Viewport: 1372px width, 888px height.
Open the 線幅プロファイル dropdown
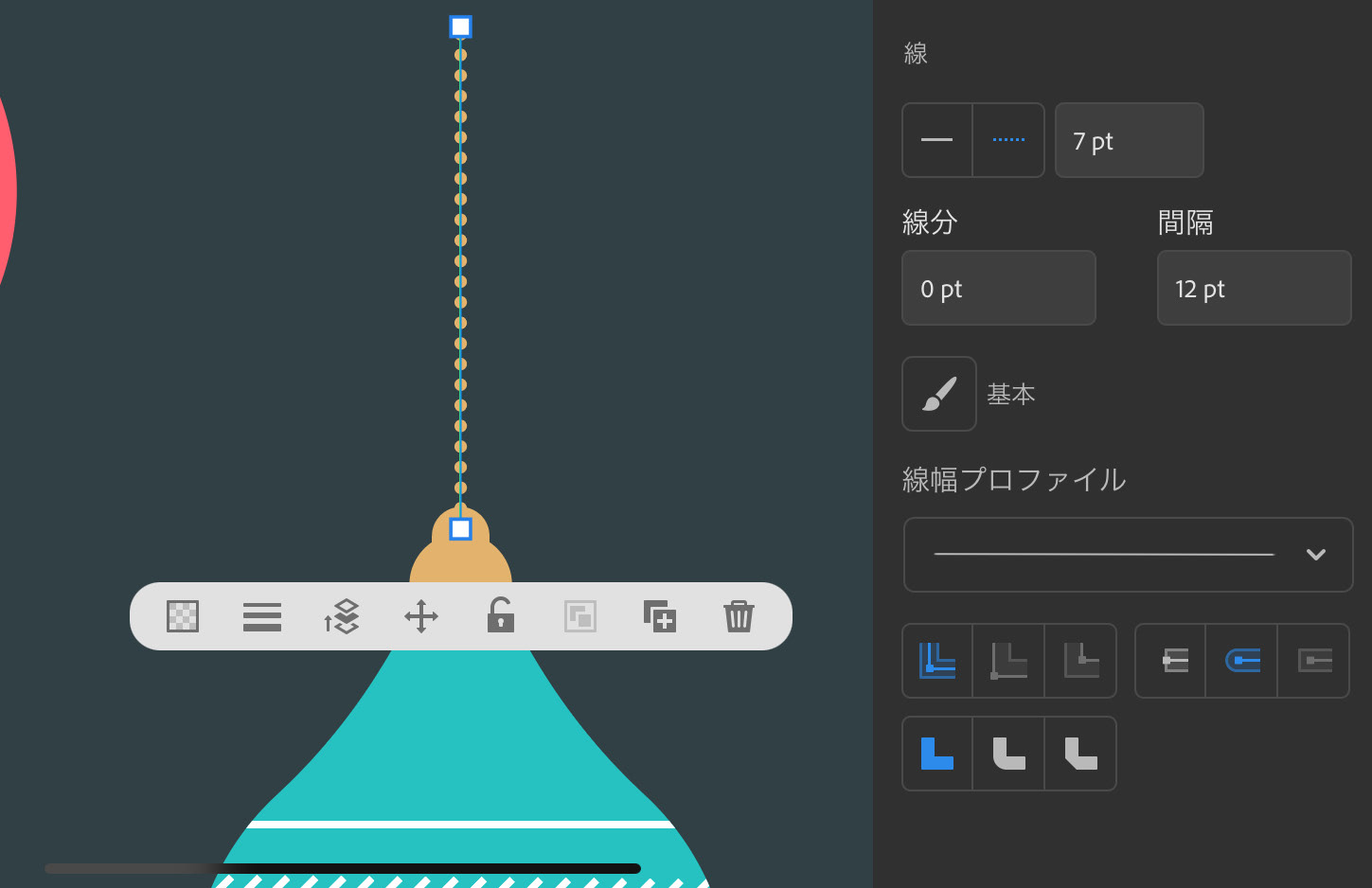1128,555
